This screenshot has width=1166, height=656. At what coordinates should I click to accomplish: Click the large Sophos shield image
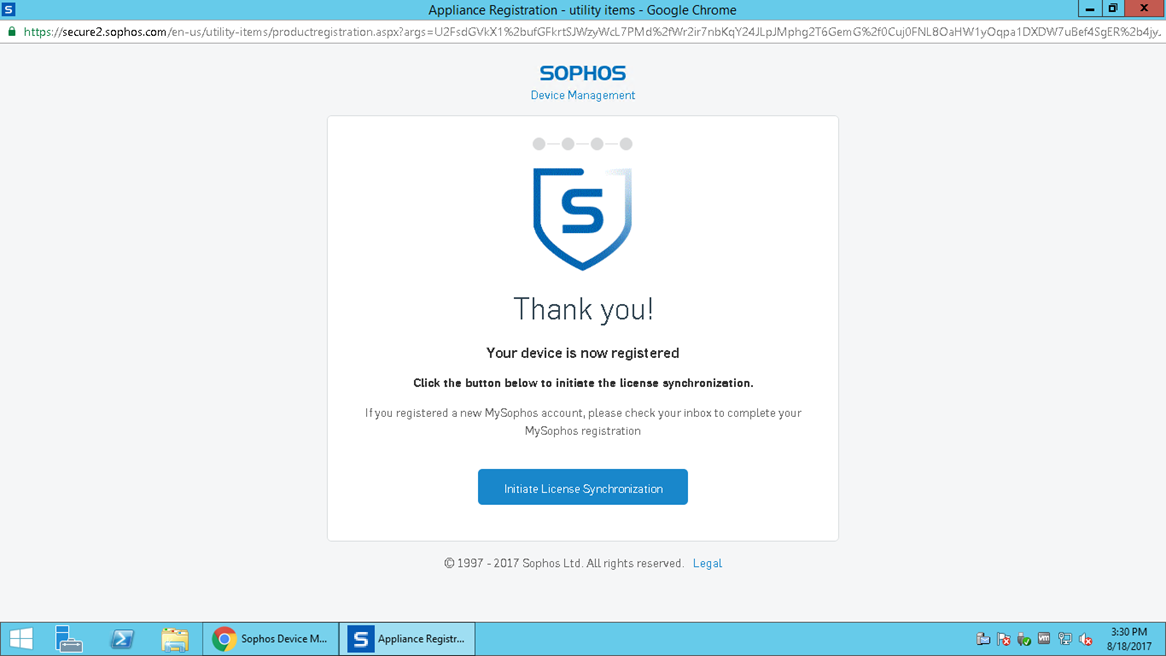click(x=582, y=219)
